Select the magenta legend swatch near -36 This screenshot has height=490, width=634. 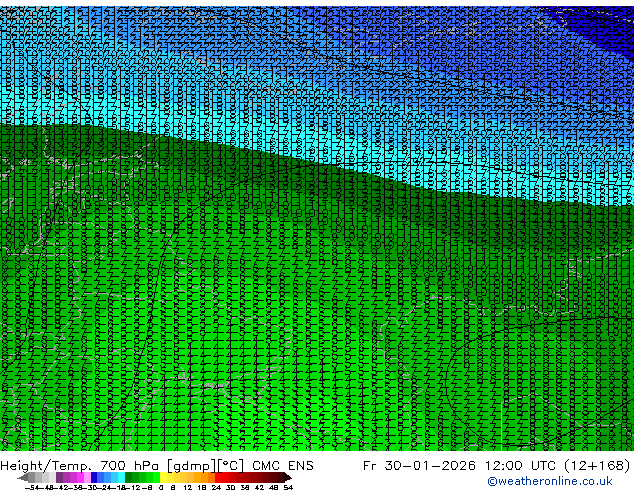pos(80,477)
